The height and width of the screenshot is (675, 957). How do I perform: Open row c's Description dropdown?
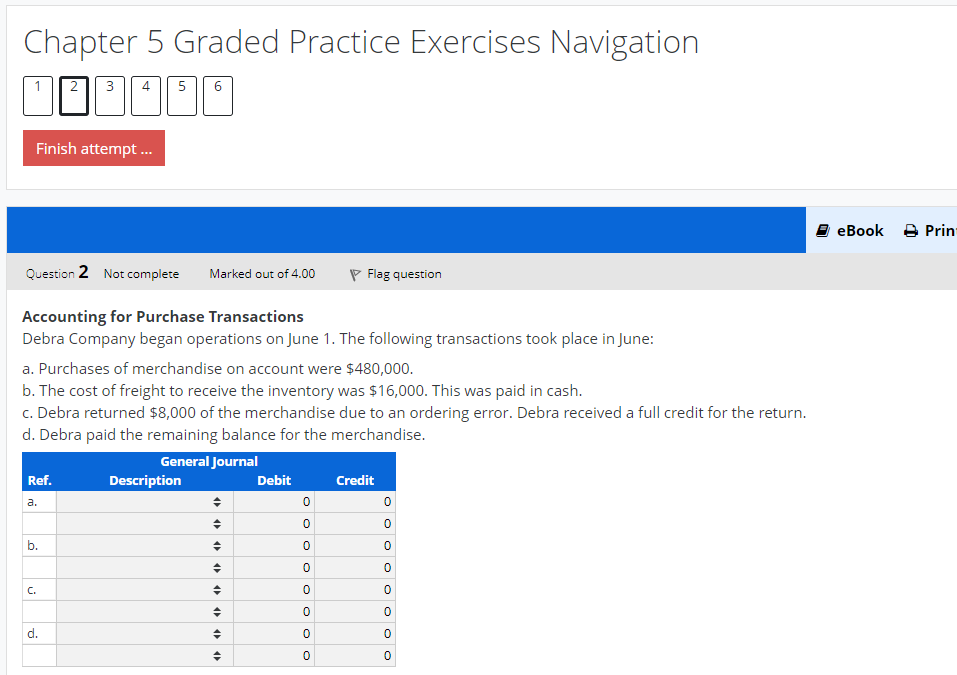tap(215, 589)
